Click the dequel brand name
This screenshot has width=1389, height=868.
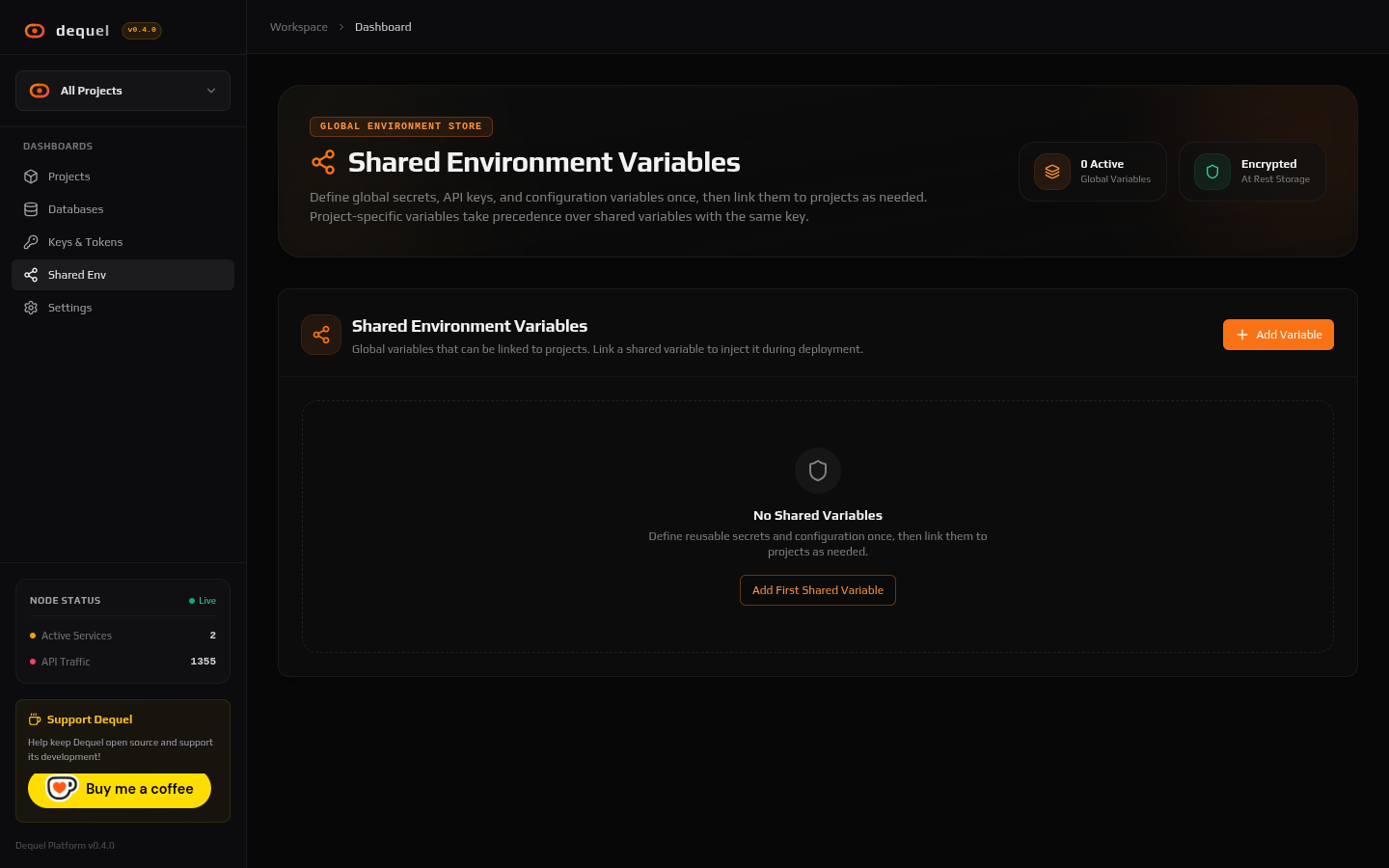83,31
